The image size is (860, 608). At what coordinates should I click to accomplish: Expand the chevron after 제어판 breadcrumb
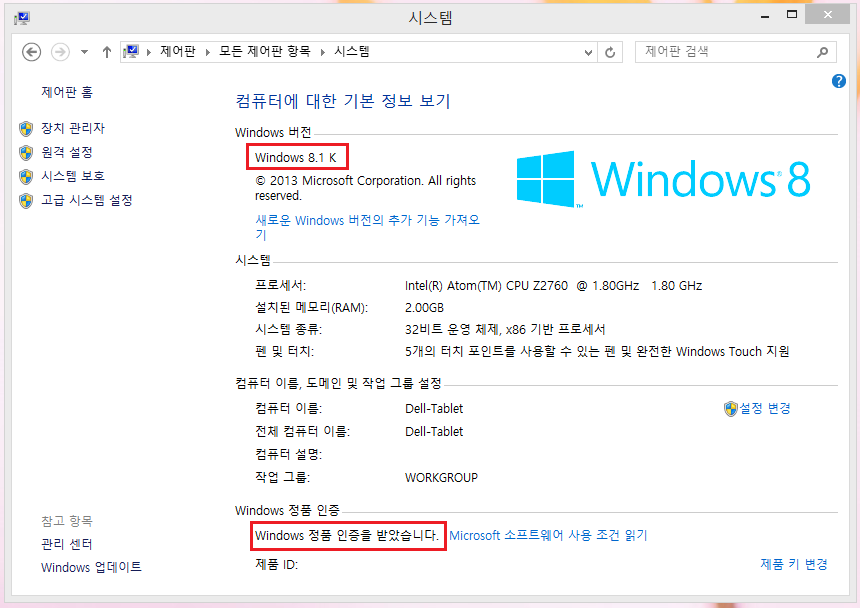pyautogui.click(x=207, y=52)
